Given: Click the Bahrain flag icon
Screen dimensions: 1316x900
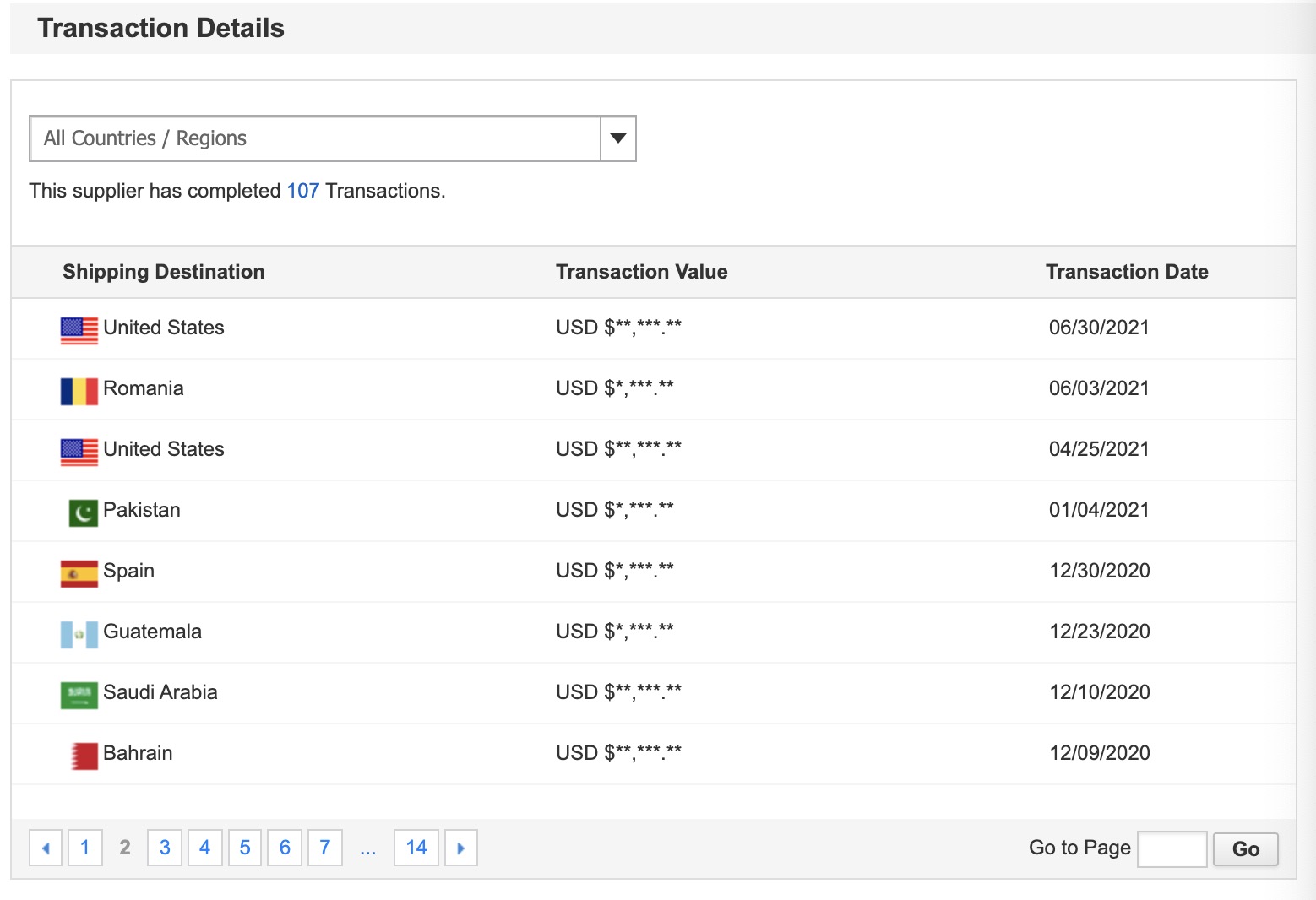Looking at the screenshot, I should point(84,756).
